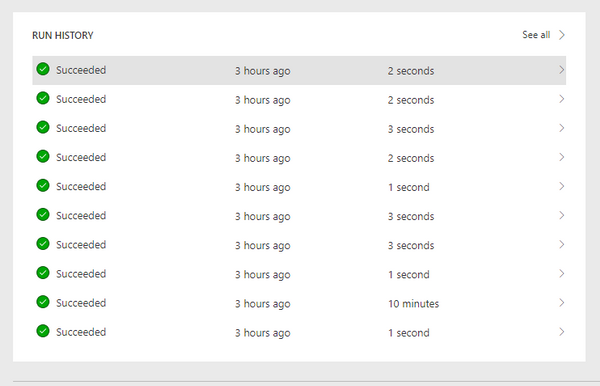600x386 pixels.
Task: Open the Succeeded label of the first run
Action: (x=81, y=70)
